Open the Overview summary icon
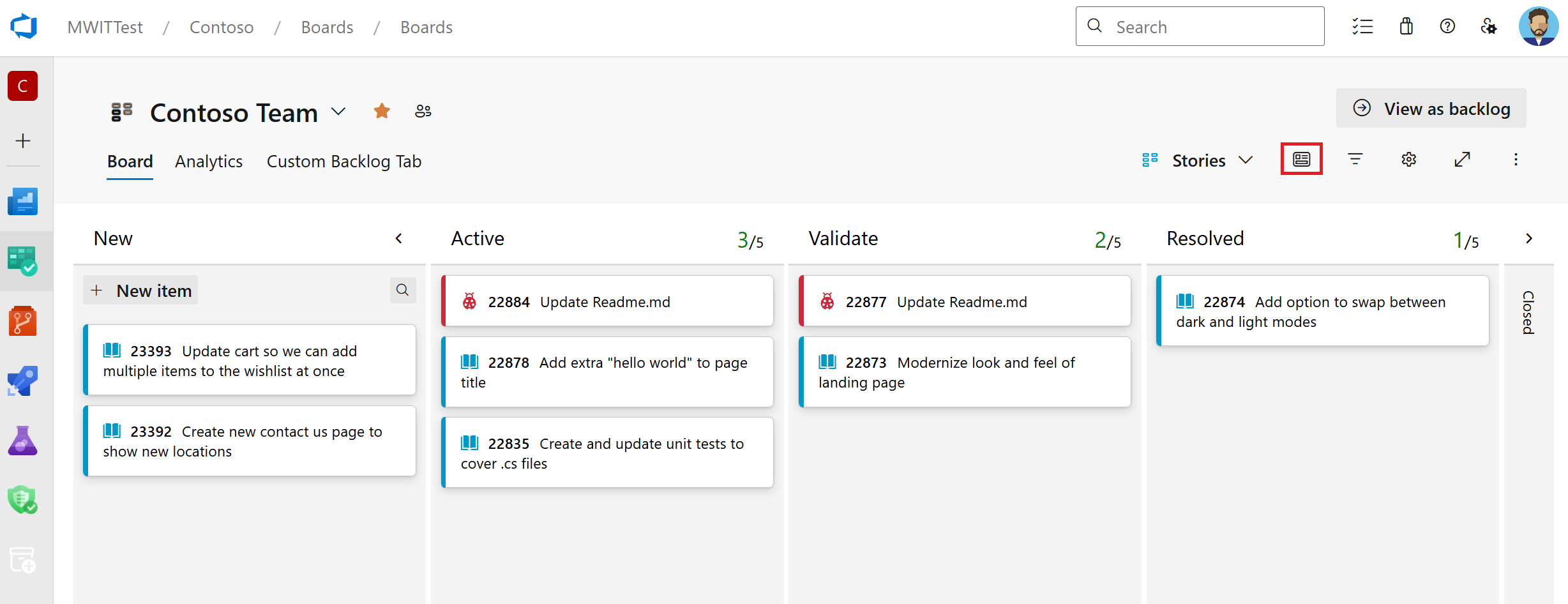The width and height of the screenshot is (1568, 604). tap(23, 201)
